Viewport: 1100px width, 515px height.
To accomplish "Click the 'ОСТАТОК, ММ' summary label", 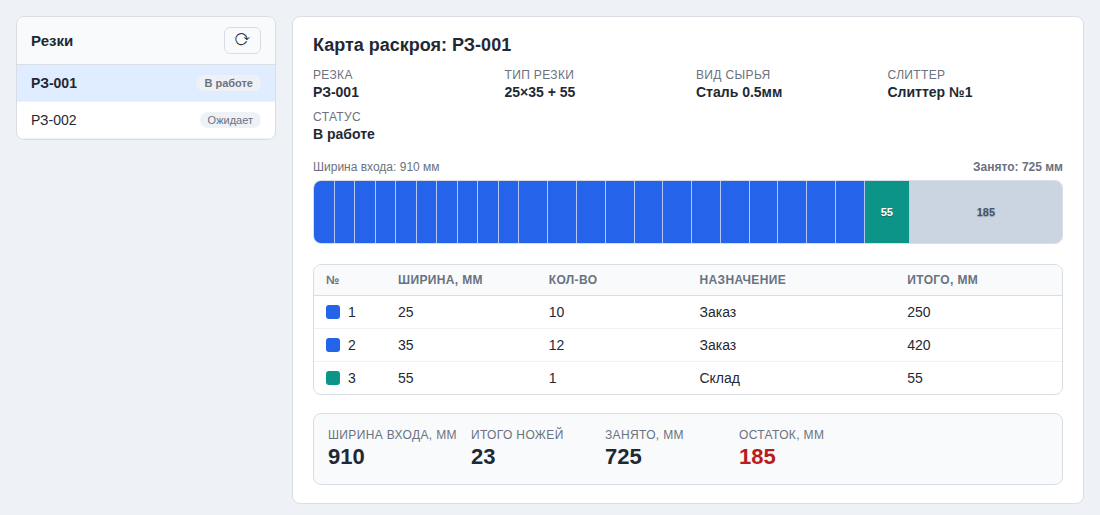I will coord(782,435).
